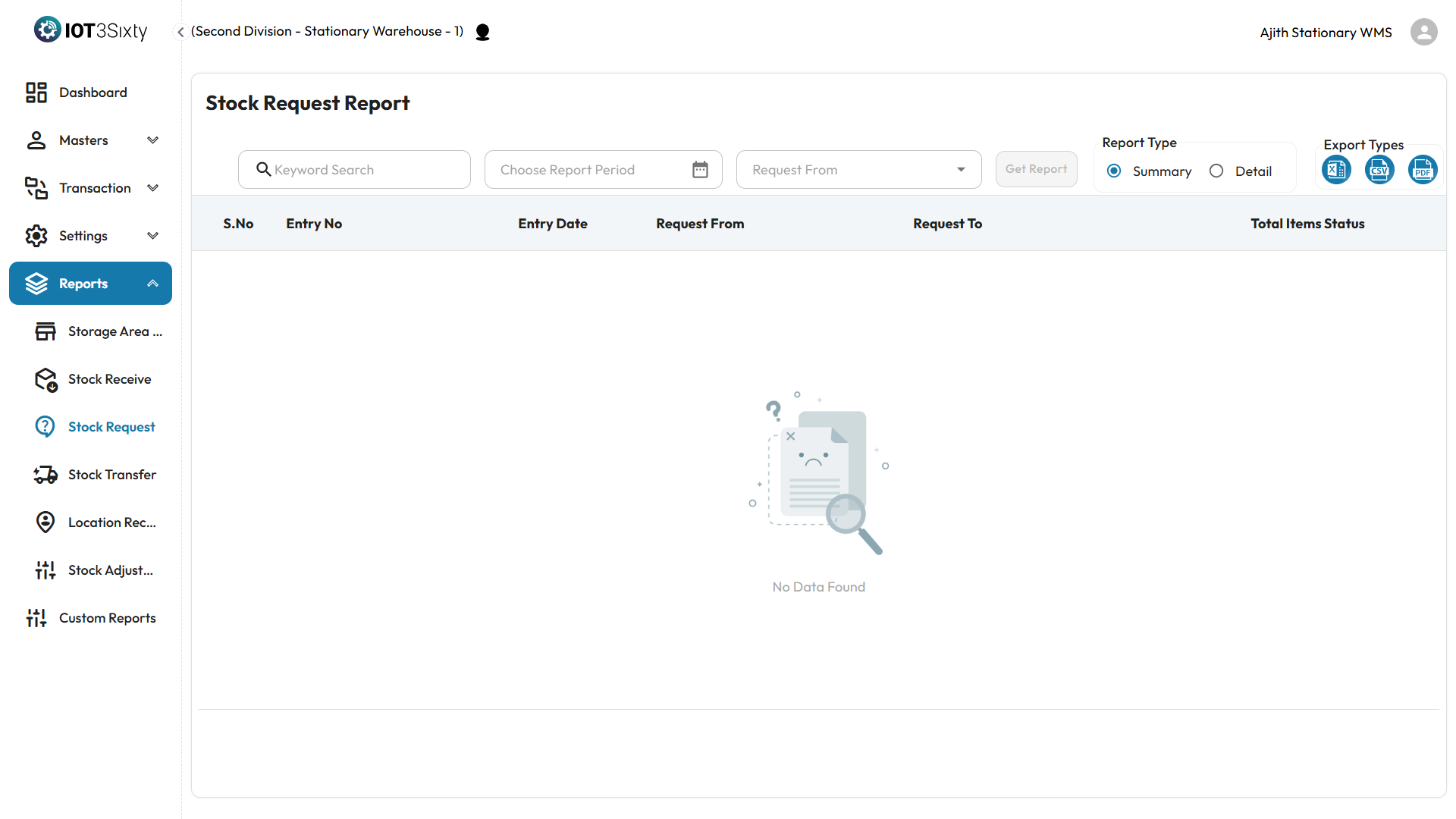
Task: Select the Summary report type
Action: click(1114, 171)
